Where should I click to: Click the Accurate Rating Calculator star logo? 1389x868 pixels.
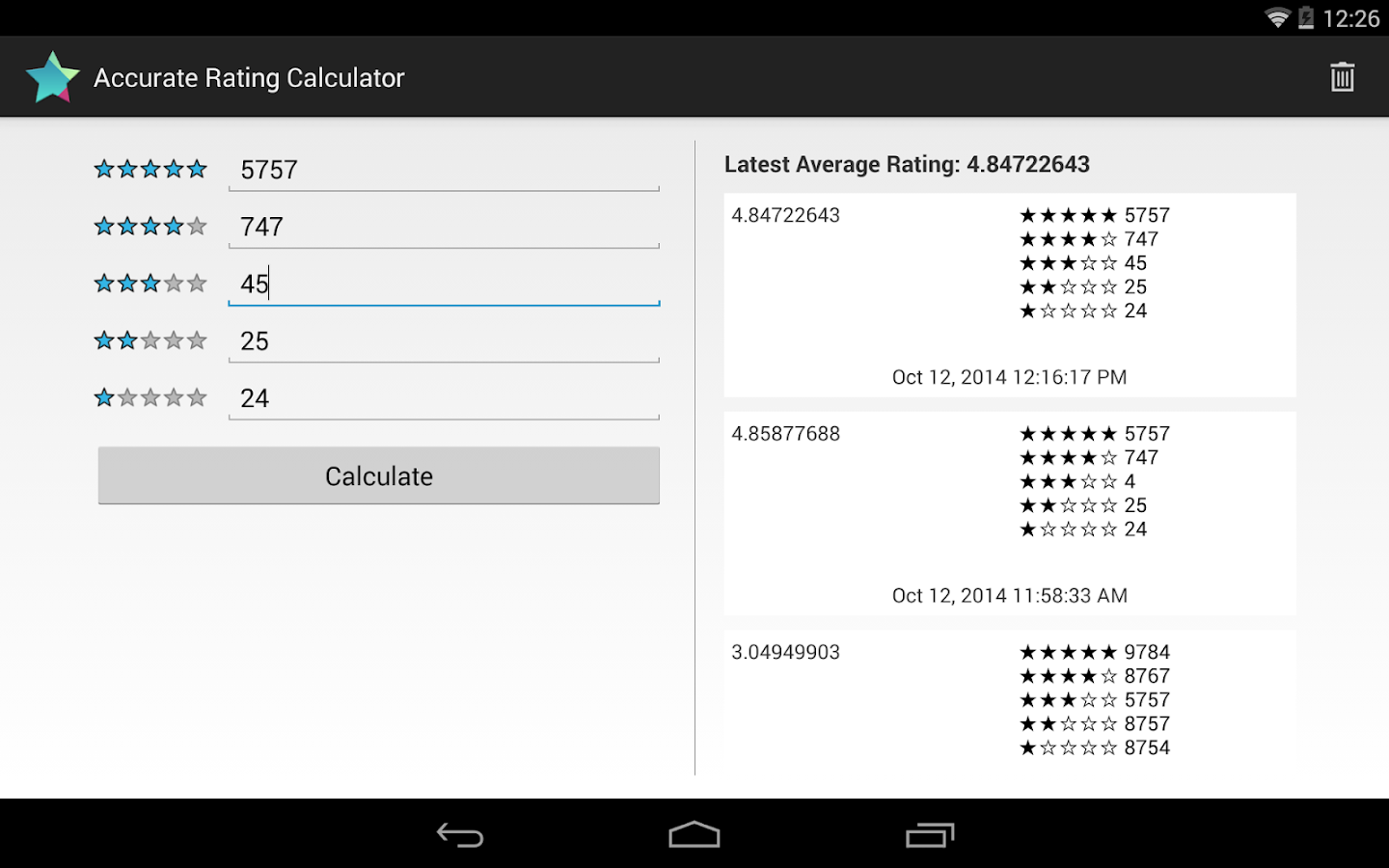[x=51, y=76]
